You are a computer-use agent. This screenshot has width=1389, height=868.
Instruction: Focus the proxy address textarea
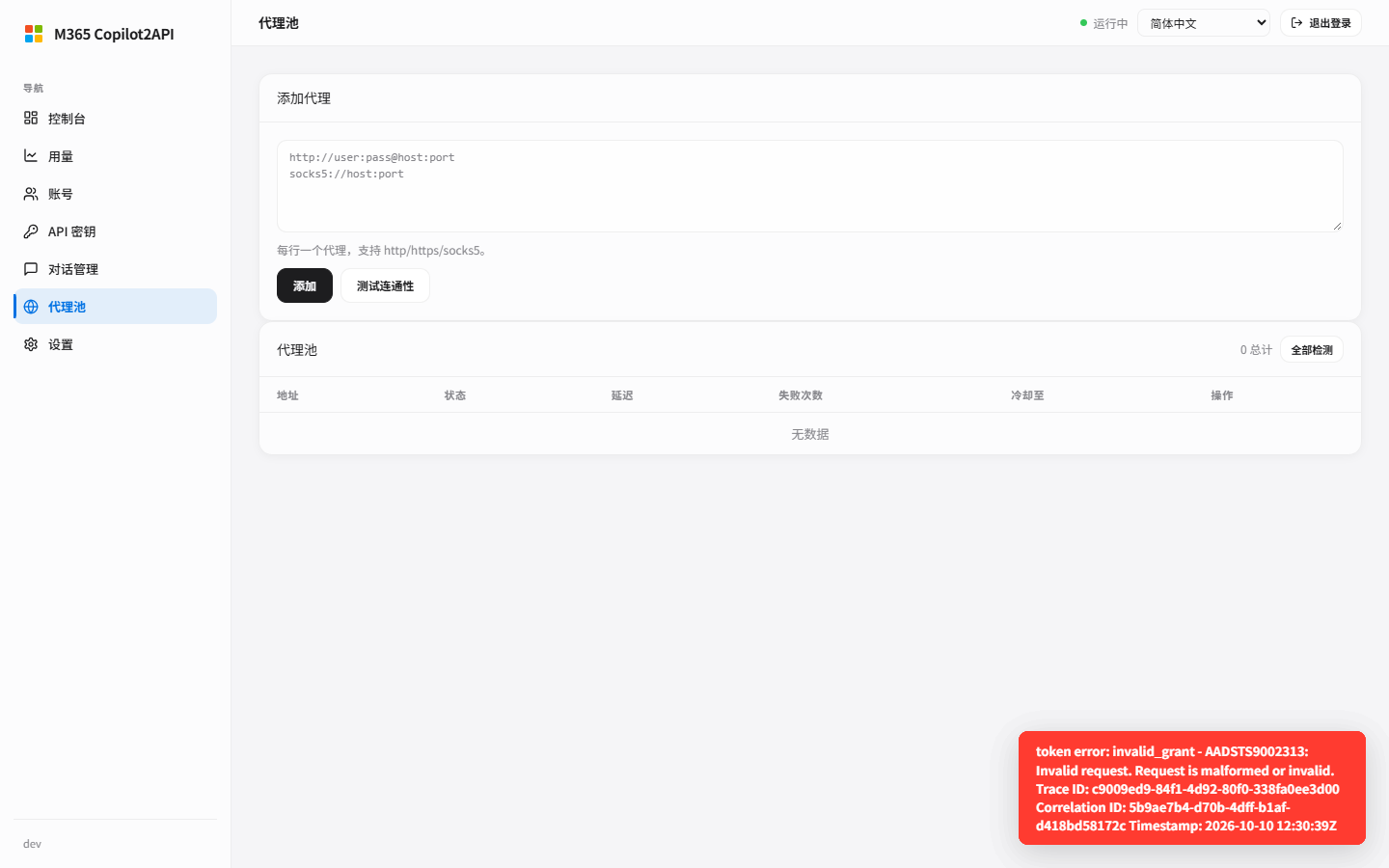pos(810,186)
